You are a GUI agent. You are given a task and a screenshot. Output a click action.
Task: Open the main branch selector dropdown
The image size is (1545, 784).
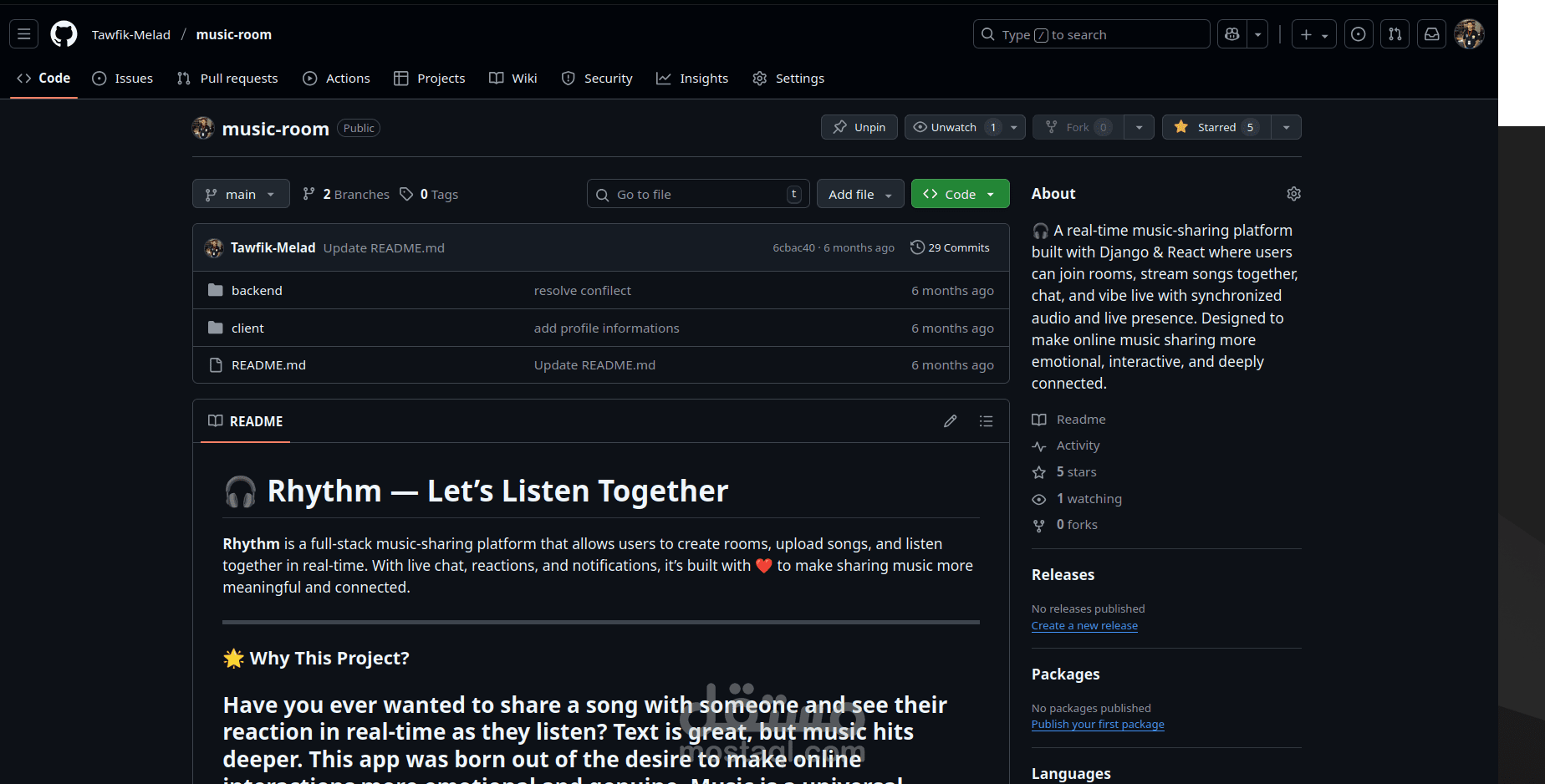point(241,194)
